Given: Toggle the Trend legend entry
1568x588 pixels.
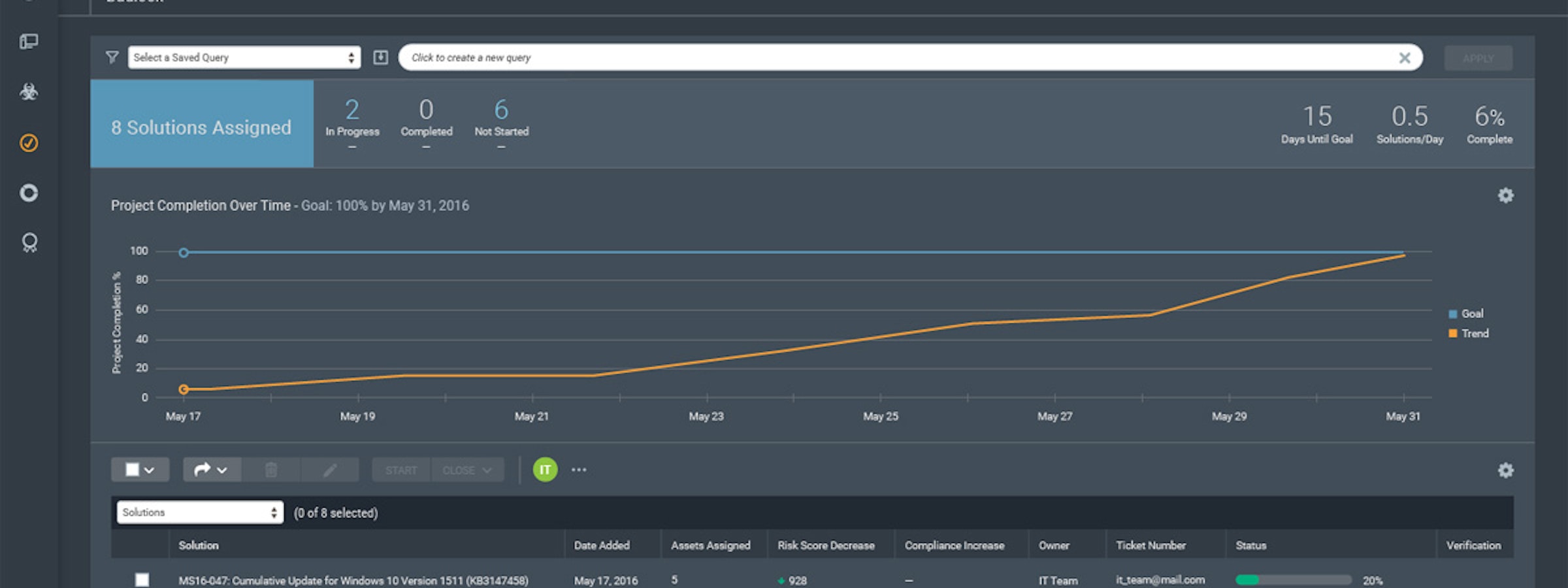Looking at the screenshot, I should (x=1471, y=333).
